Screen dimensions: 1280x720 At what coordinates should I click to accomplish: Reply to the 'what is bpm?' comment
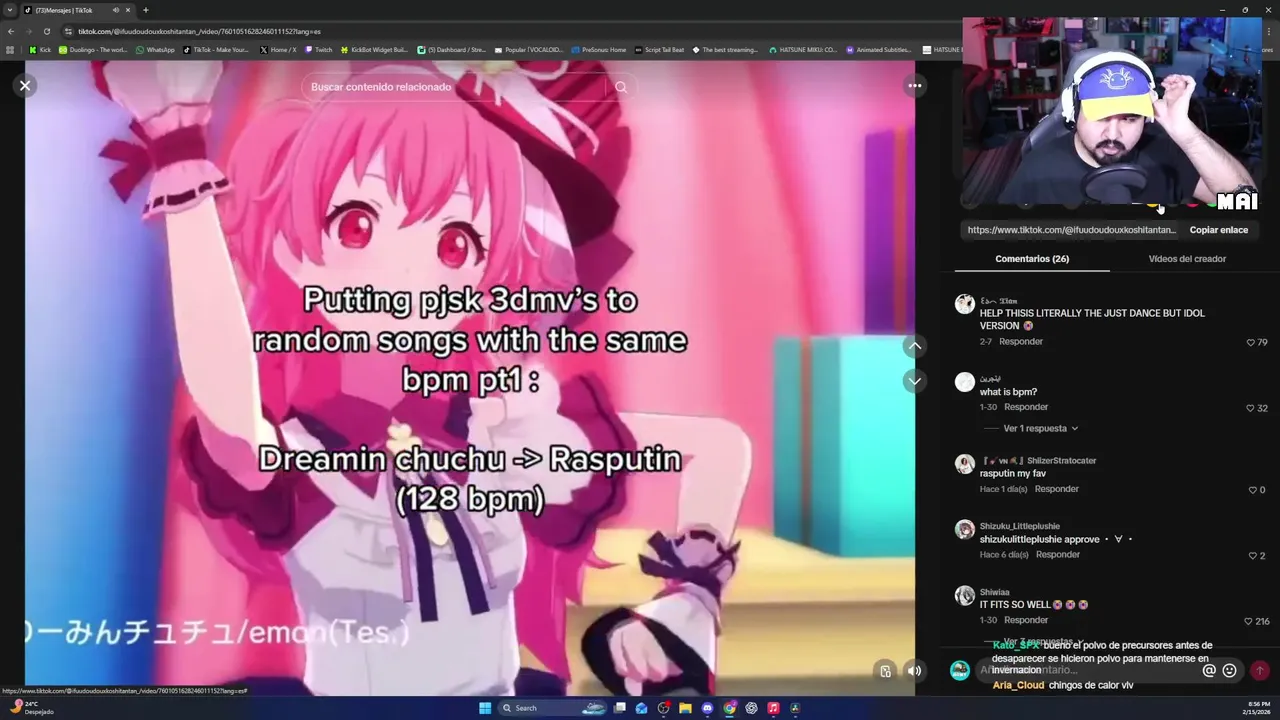coord(1026,408)
